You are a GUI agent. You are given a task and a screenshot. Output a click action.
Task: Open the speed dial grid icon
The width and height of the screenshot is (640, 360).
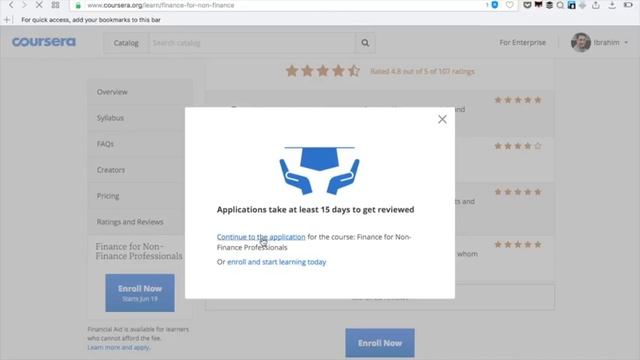coord(56,5)
